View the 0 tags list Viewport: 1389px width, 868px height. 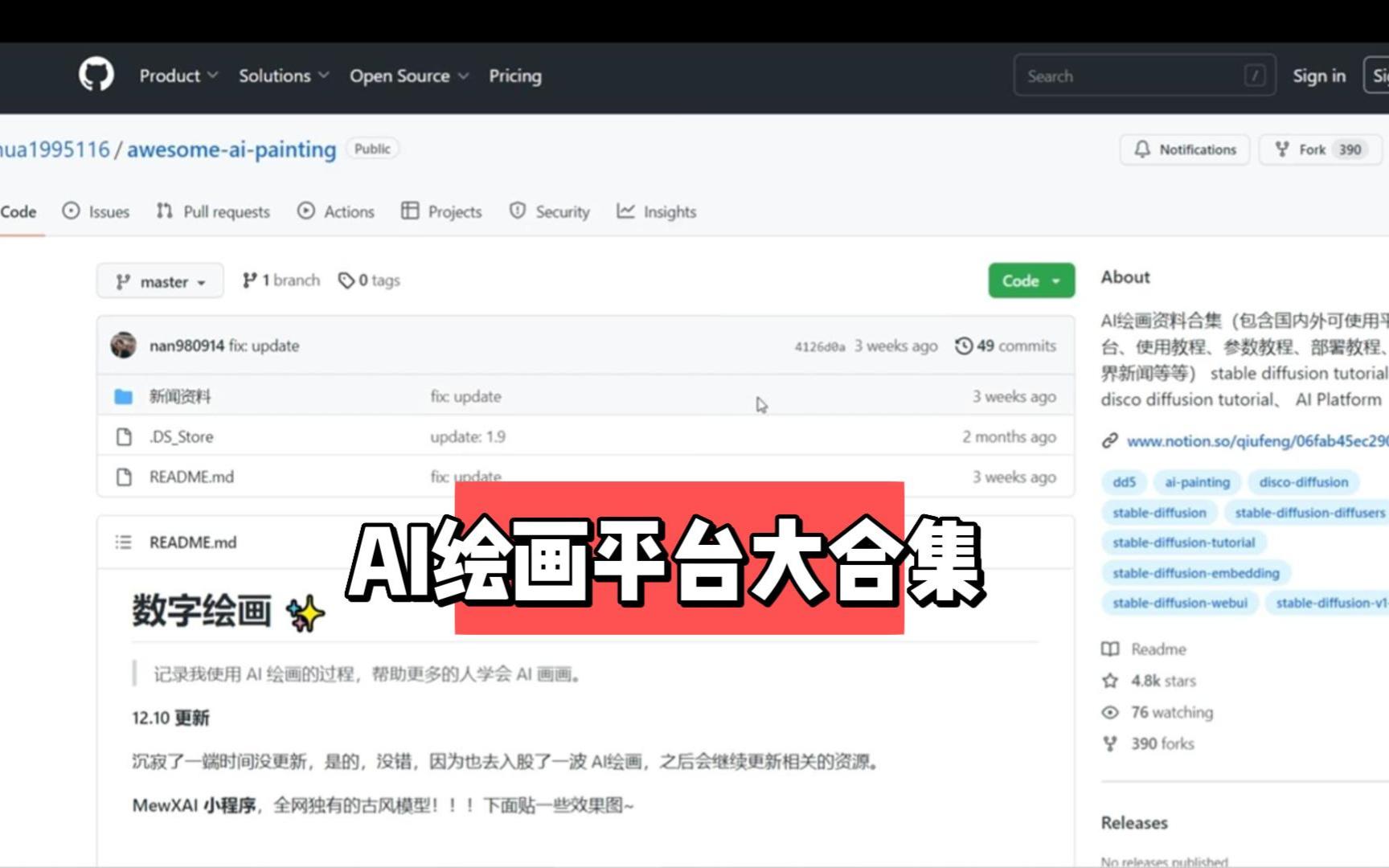tap(369, 280)
